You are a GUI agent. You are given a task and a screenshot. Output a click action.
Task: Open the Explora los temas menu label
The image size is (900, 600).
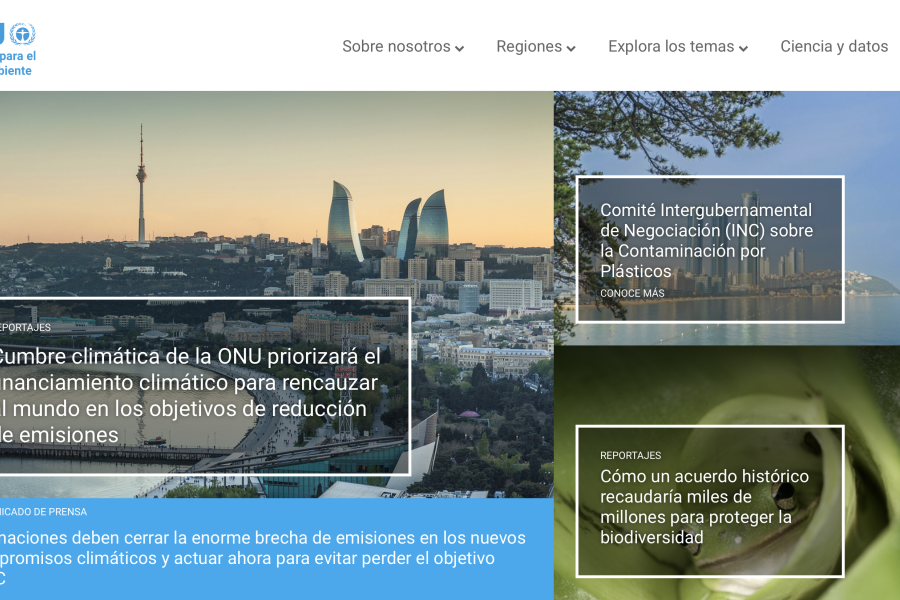pos(671,46)
